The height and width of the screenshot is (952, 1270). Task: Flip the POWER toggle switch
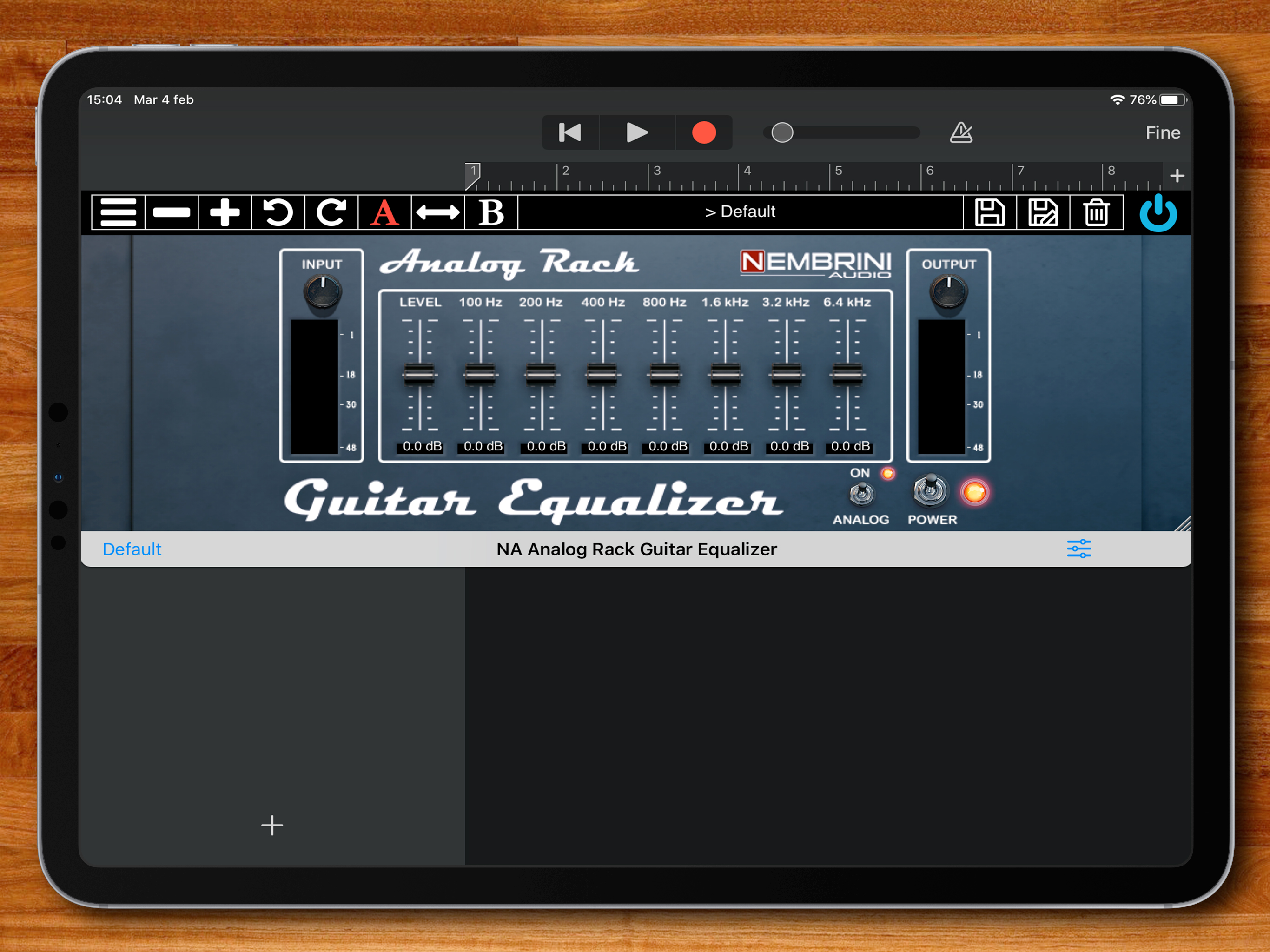pos(931,491)
